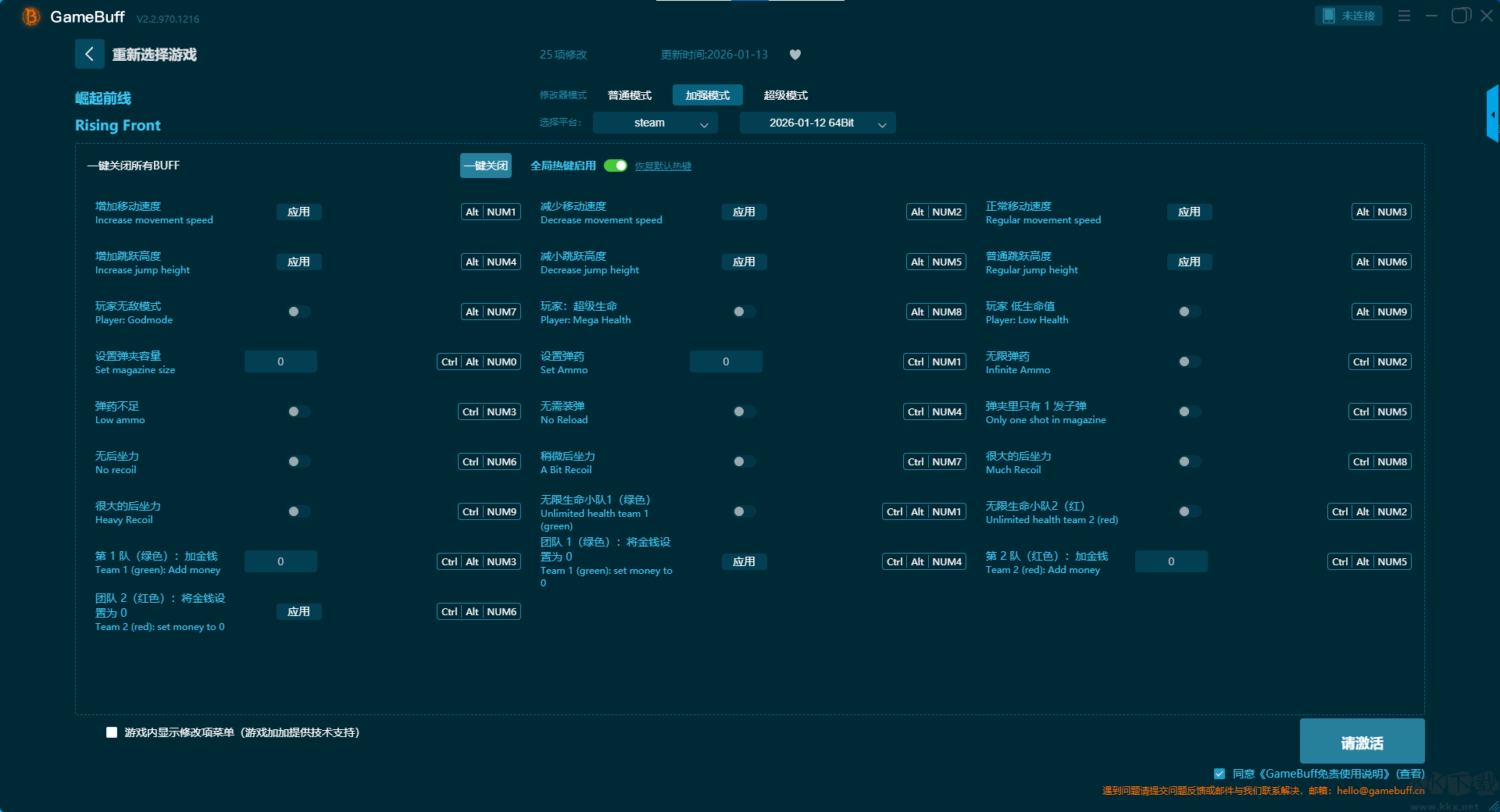This screenshot has height=812, width=1500.
Task: Toggle No Reload switch
Action: (744, 411)
